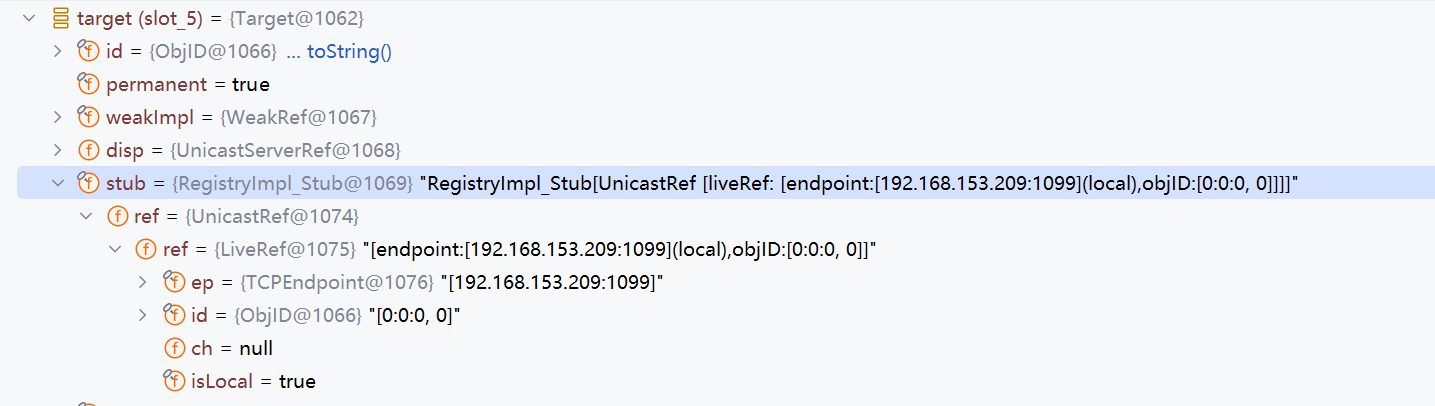The width and height of the screenshot is (1435, 406).
Task: Click field icon beside ch = null
Action: coord(174,348)
